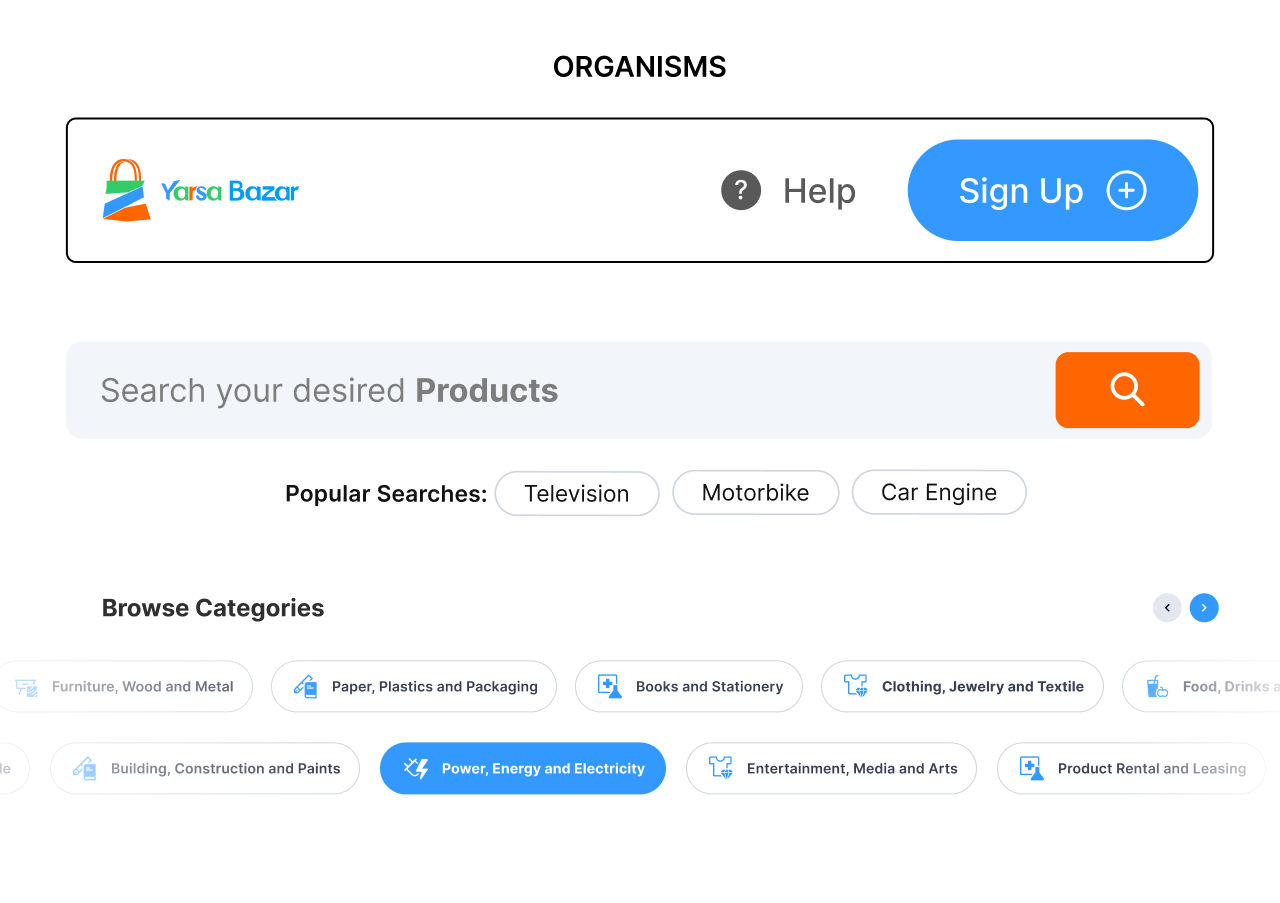
Task: Click the book icon on Books and Stationery
Action: pyautogui.click(x=606, y=686)
